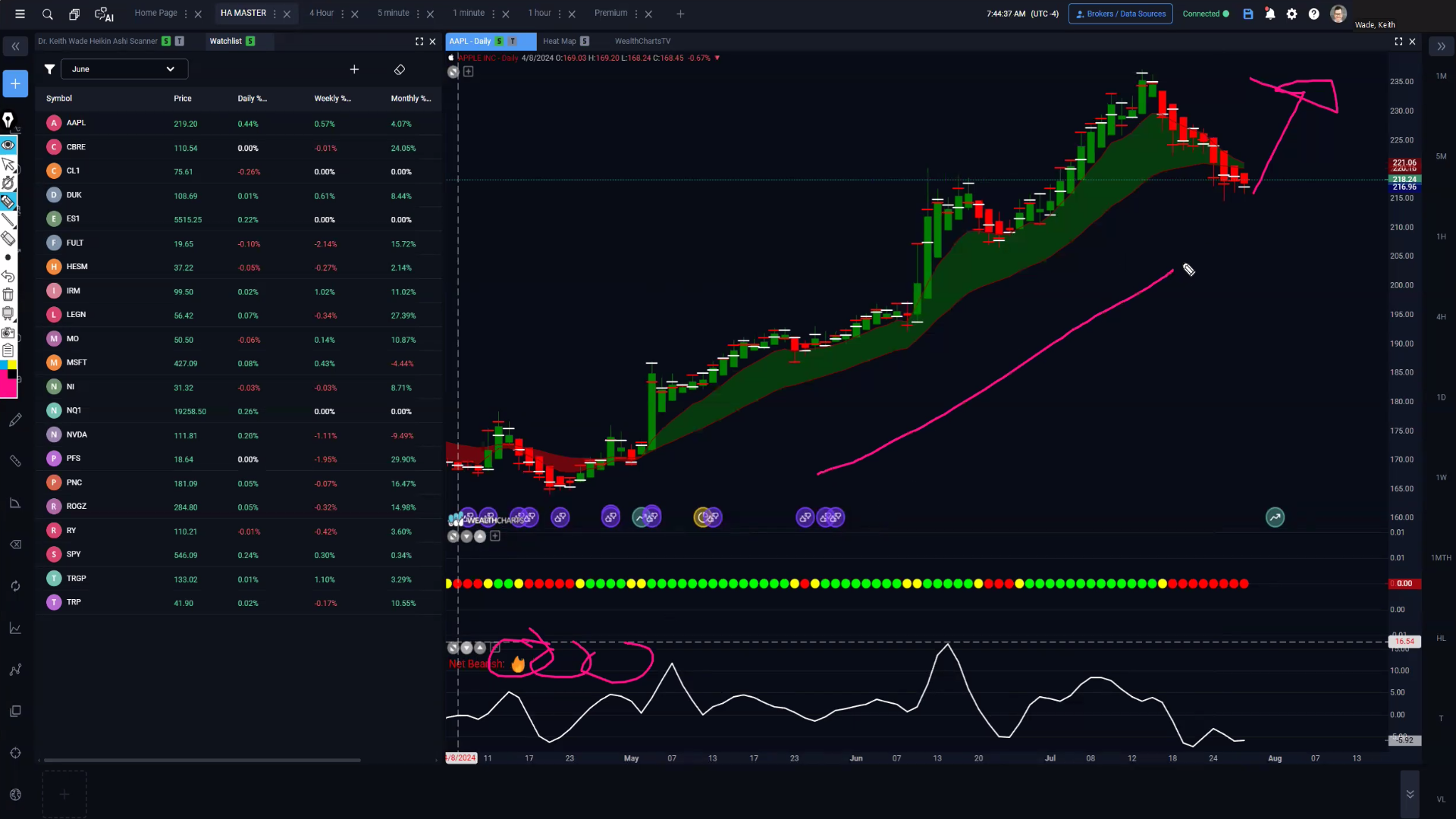Click the teal trend event icon on chart
This screenshot has height=819, width=1456.
point(1275,517)
